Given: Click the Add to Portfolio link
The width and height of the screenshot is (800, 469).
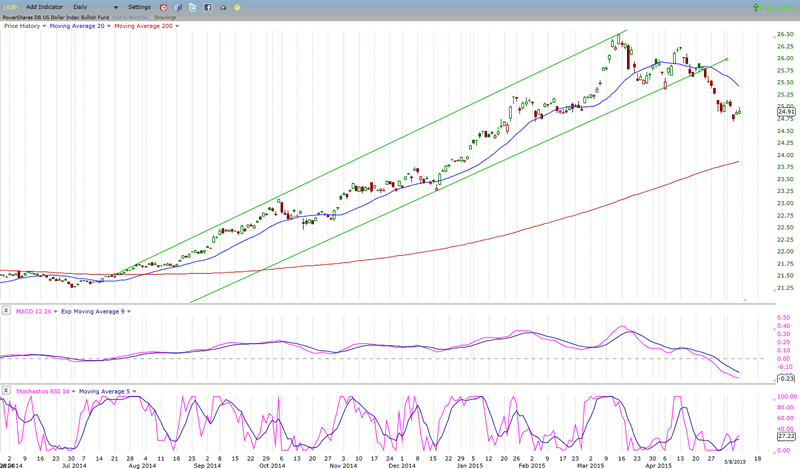Looking at the screenshot, I should click(131, 17).
